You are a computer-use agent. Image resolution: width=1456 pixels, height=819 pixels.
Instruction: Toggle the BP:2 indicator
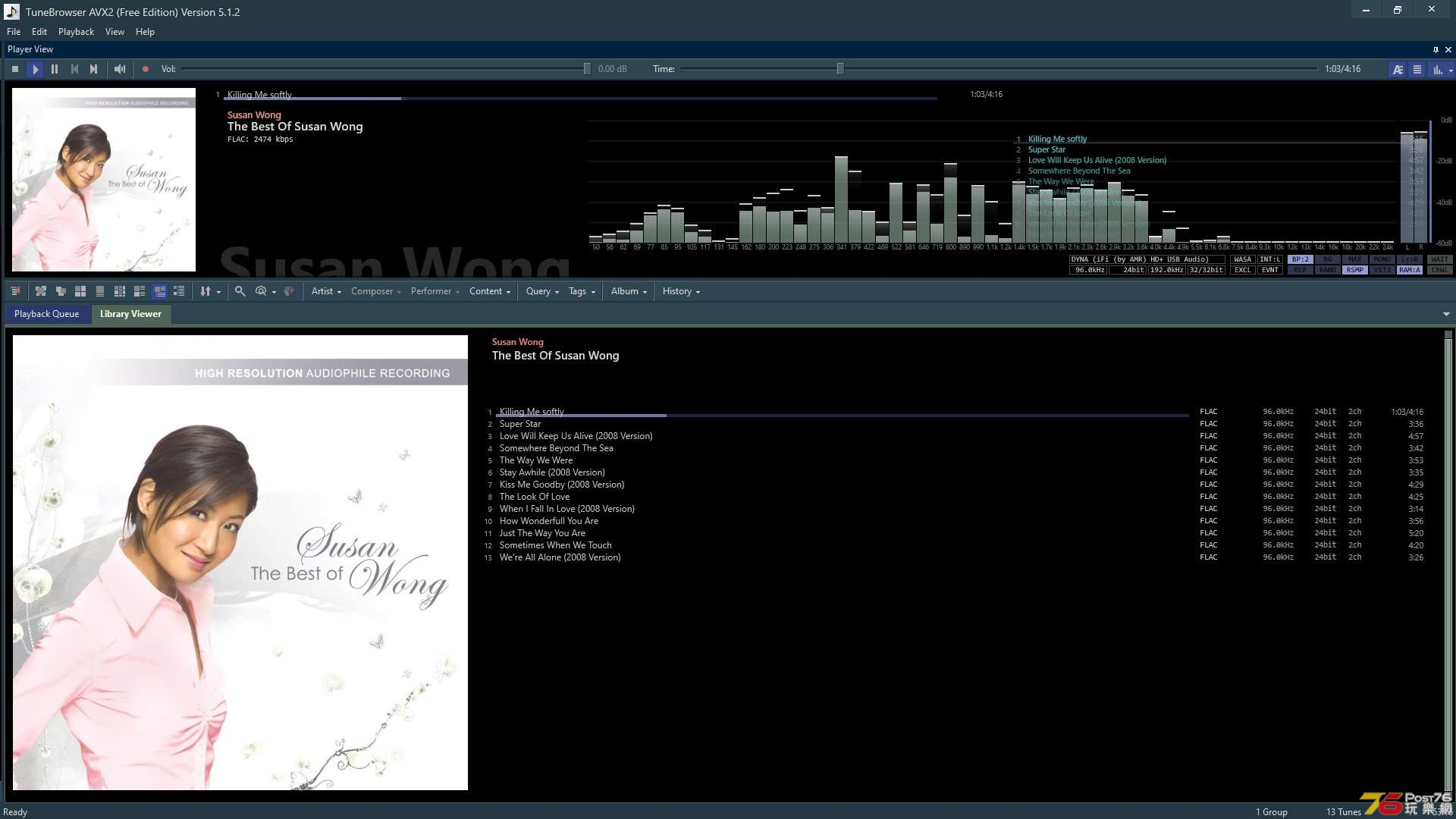coord(1301,259)
